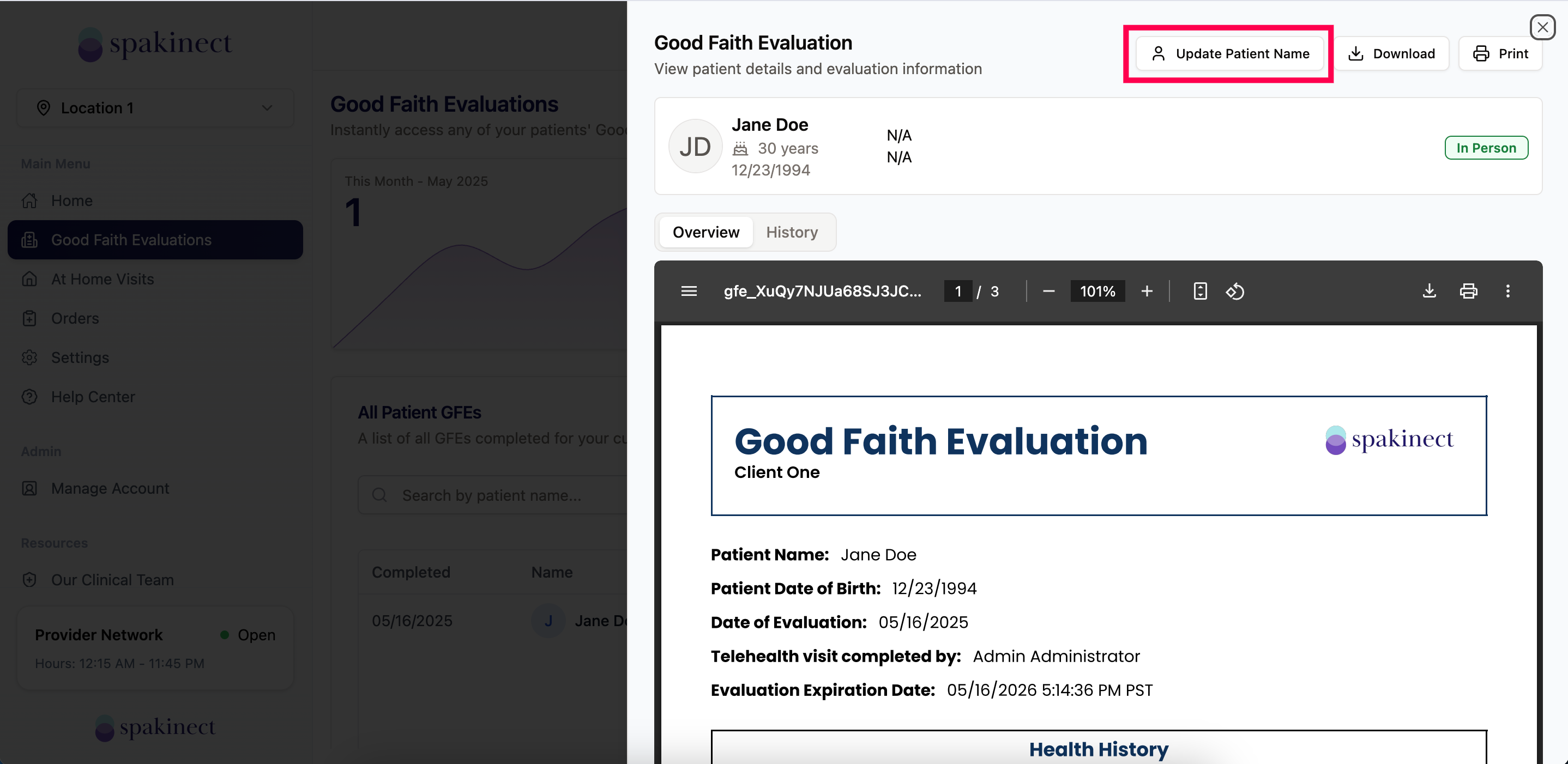Click the birthday cake age icon

pyautogui.click(x=740, y=148)
